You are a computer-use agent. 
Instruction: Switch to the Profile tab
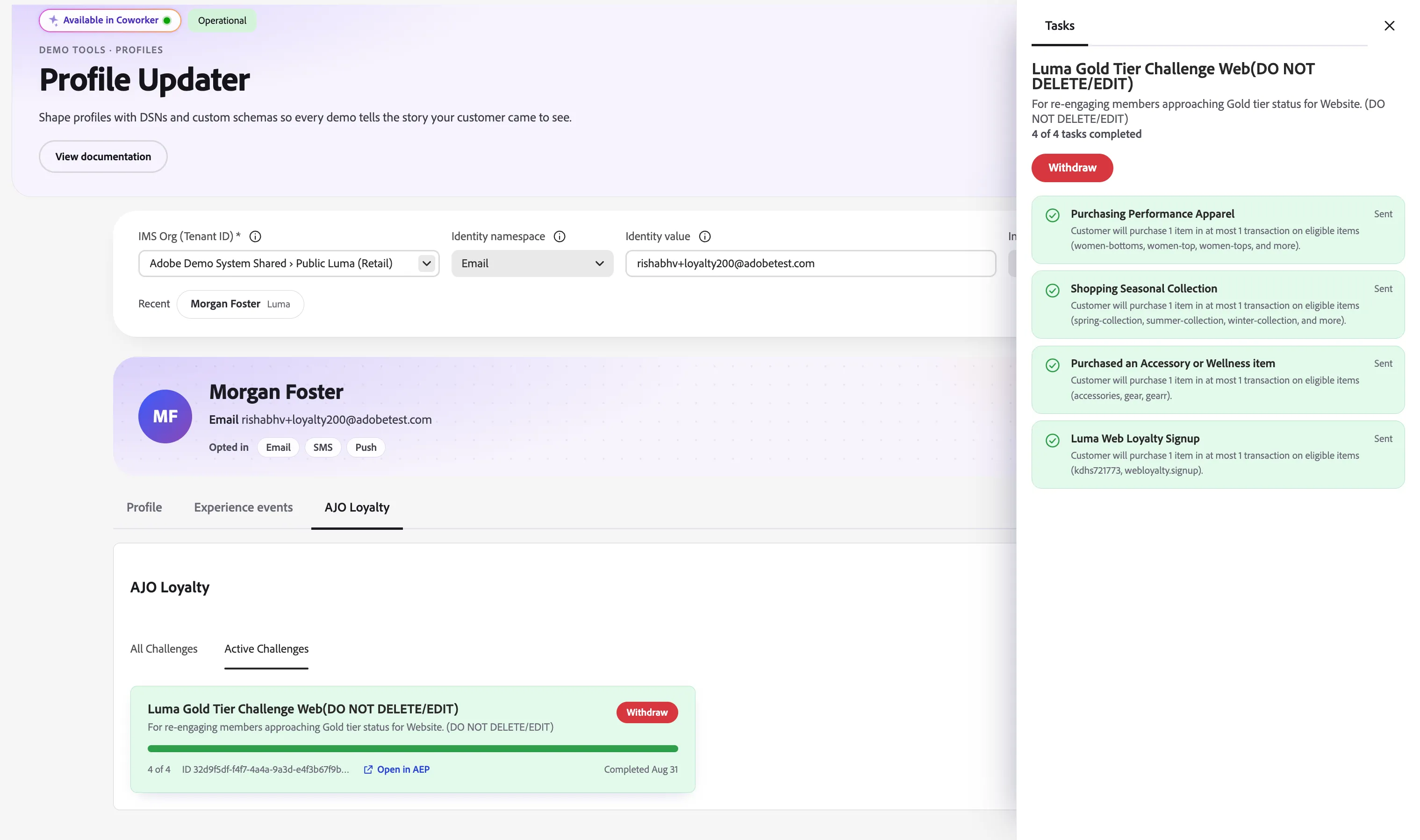pos(144,508)
